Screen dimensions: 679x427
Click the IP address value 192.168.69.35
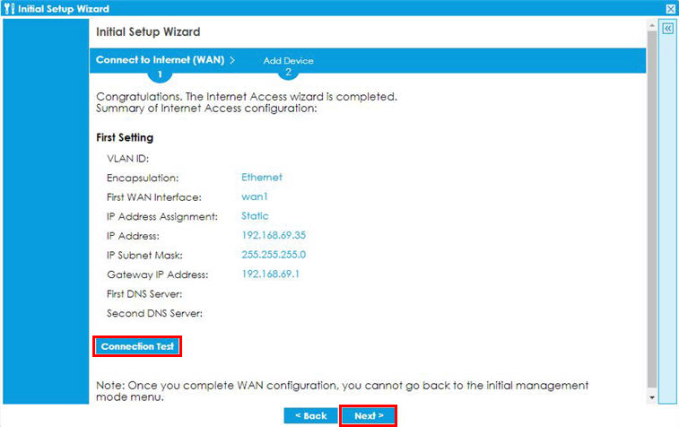[x=273, y=236]
